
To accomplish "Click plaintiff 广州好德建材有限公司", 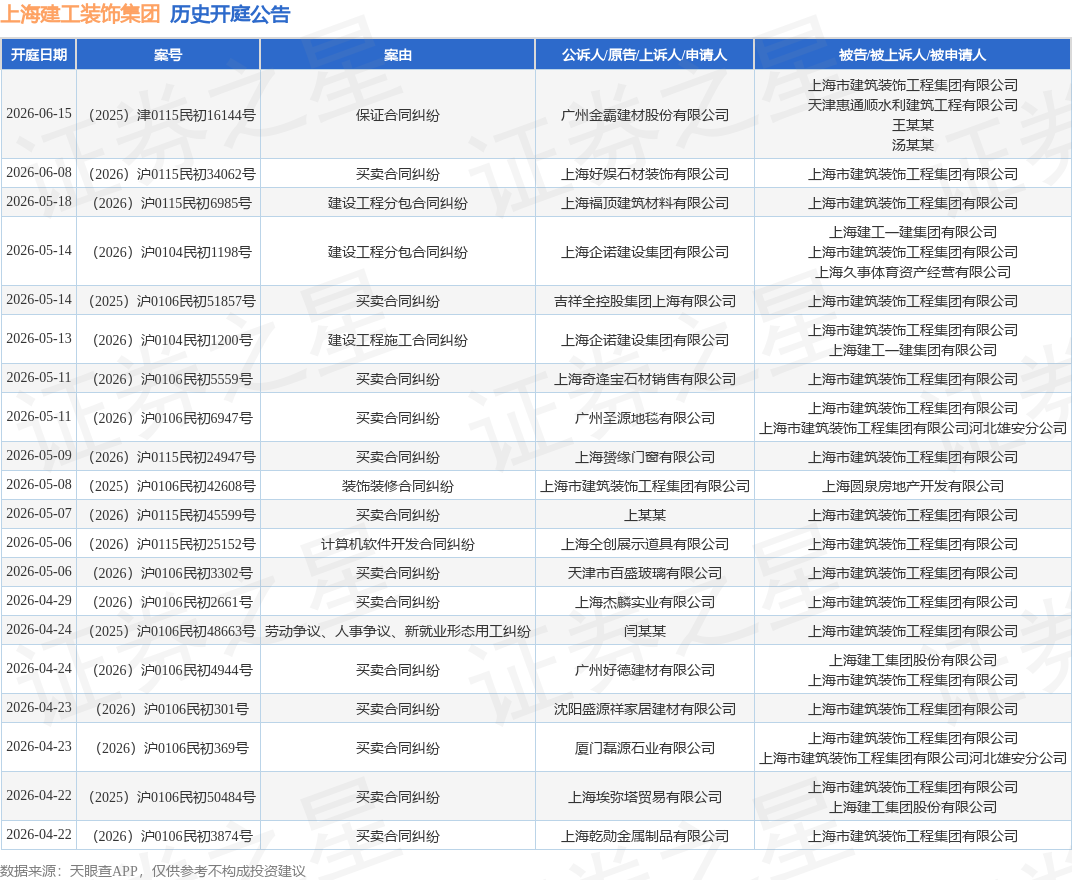I will (645, 669).
